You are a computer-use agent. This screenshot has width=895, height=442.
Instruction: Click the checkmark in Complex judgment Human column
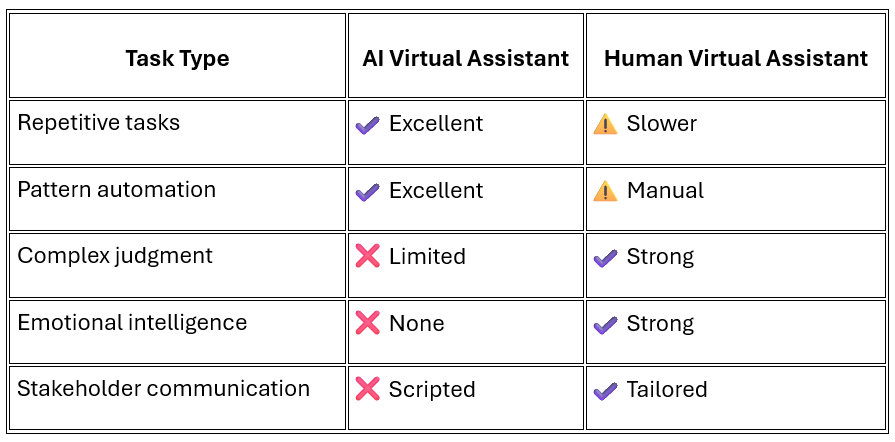point(605,258)
